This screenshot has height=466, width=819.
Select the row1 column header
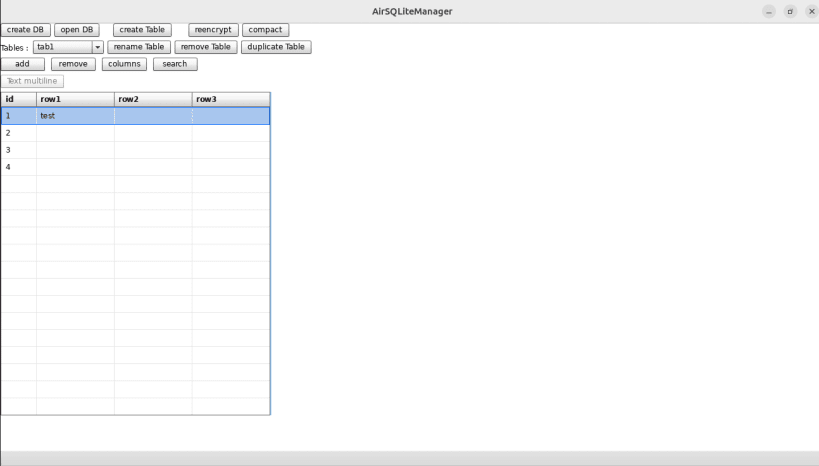pyautogui.click(x=75, y=99)
